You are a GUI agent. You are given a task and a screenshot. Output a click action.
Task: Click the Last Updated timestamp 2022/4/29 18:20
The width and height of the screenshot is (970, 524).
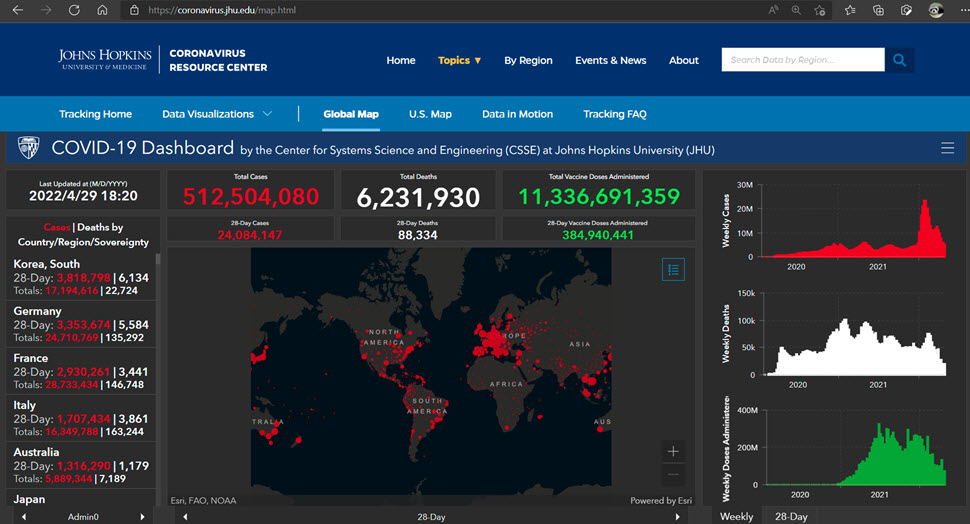point(84,195)
